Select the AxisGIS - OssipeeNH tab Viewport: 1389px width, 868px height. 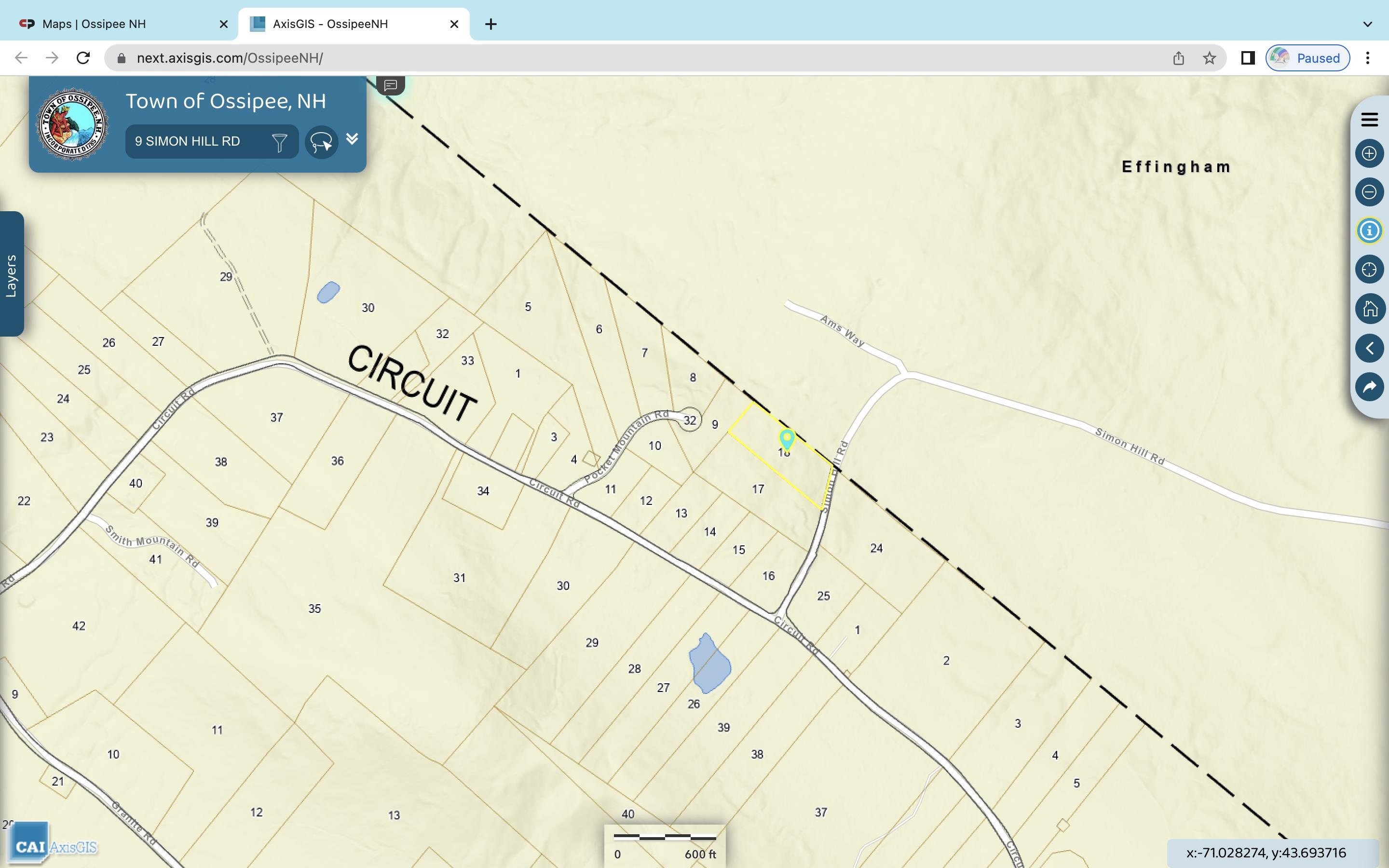330,24
